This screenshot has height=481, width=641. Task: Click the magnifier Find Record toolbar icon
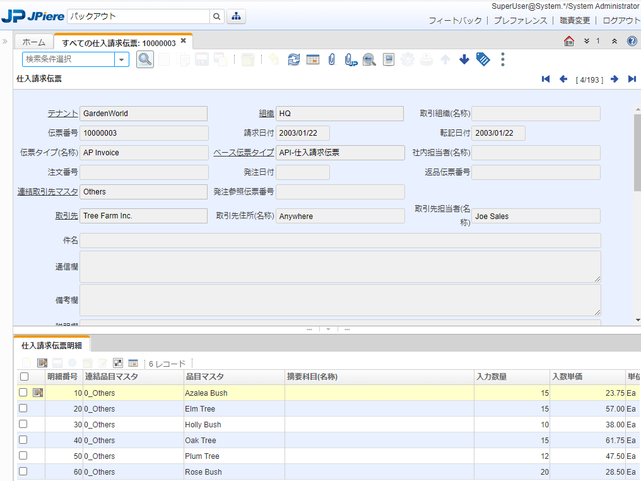(x=145, y=60)
